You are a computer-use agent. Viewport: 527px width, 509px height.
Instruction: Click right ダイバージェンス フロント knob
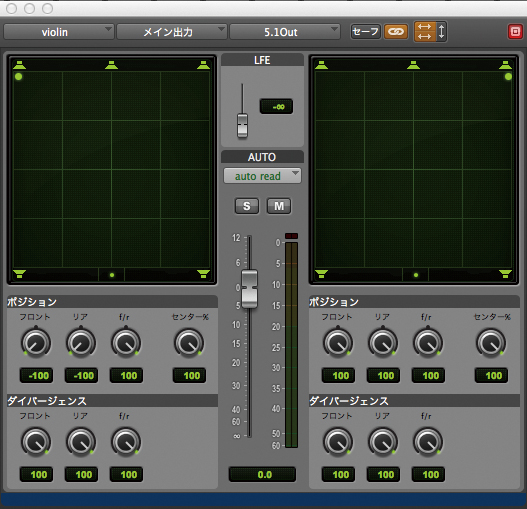(x=338, y=442)
